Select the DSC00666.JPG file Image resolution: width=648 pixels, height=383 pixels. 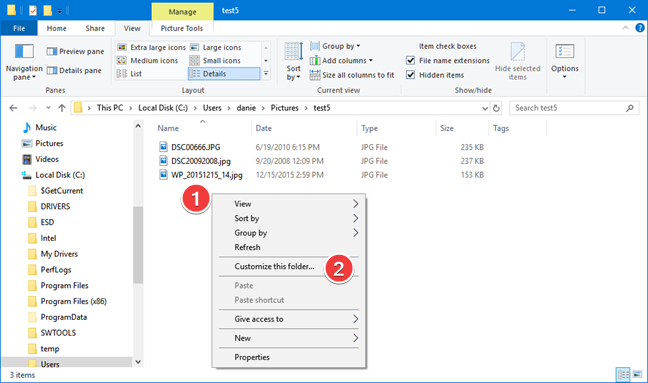tap(195, 147)
